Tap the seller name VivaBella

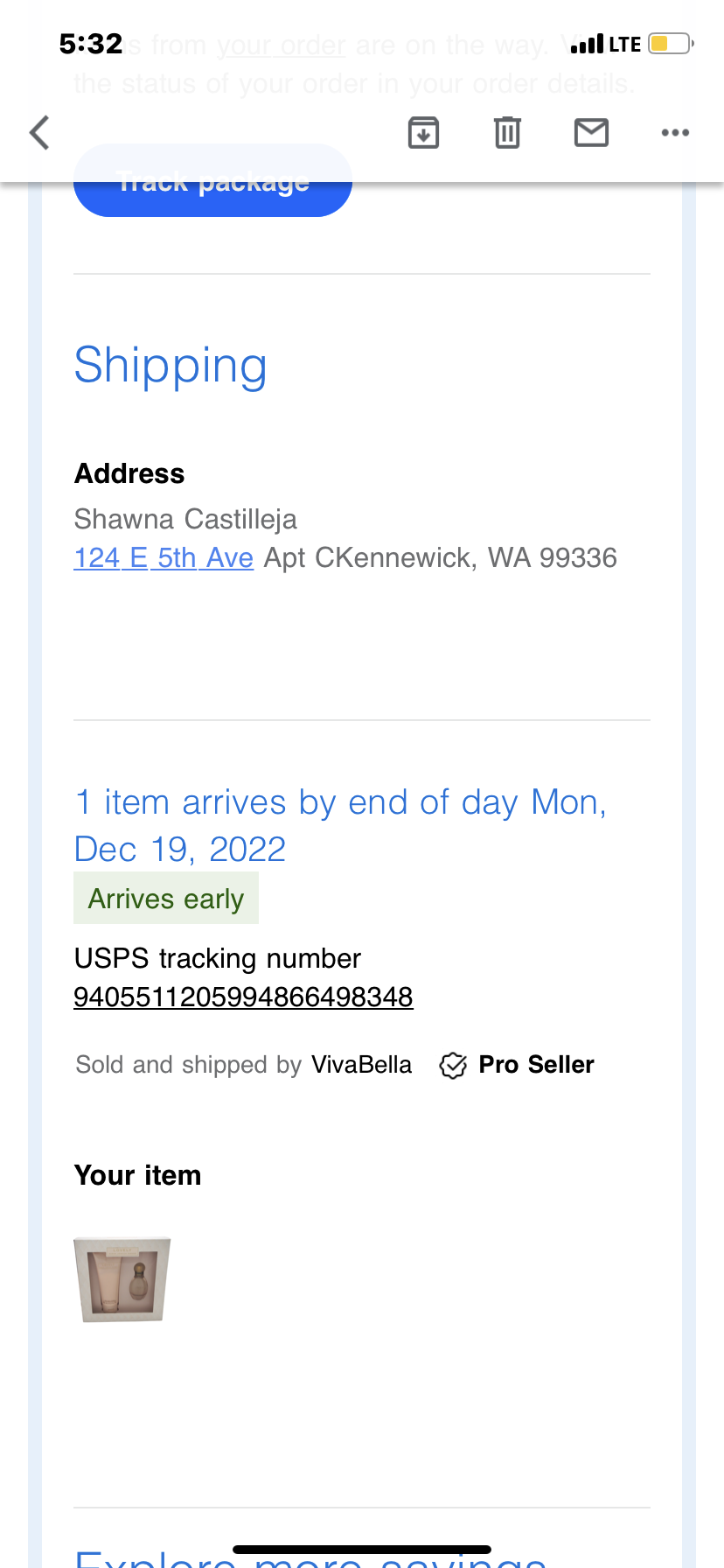coord(361,1065)
